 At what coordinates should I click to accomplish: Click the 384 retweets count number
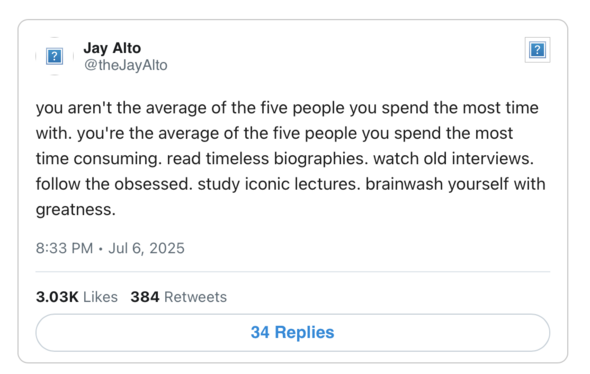click(x=145, y=297)
